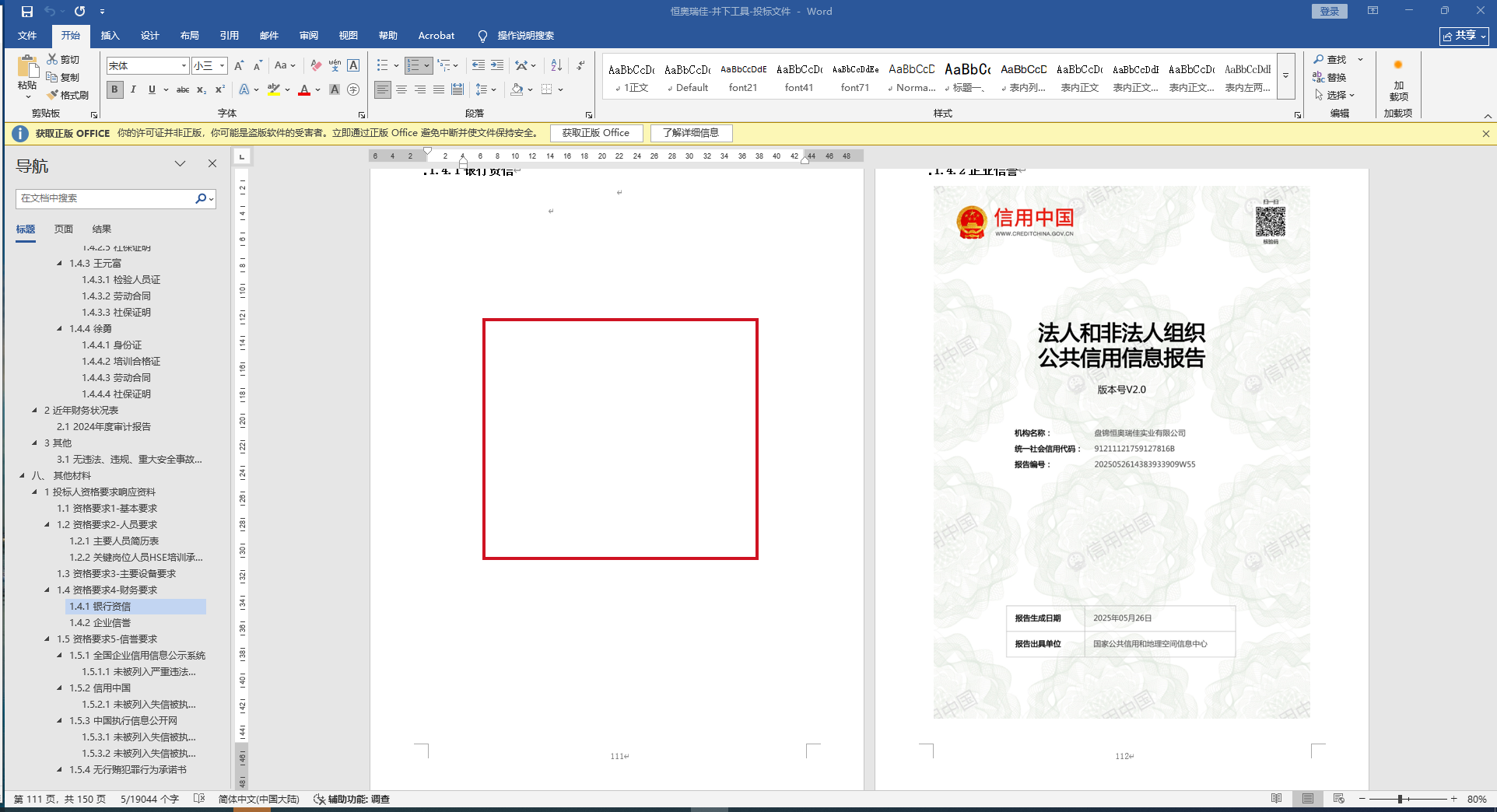Open the Acrobat ribbon tab

(x=436, y=36)
